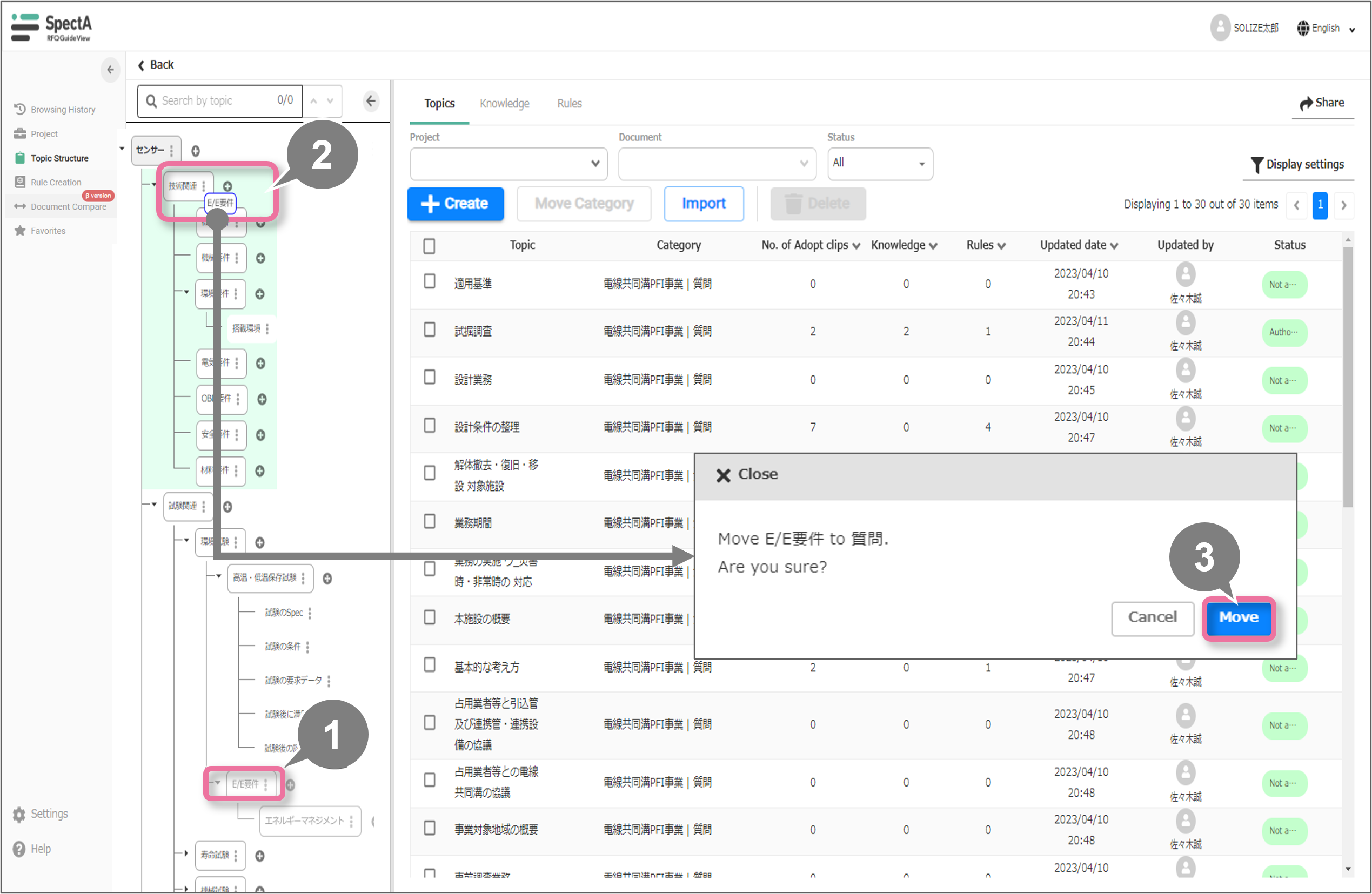1372x894 pixels.
Task: Check the checkbox for 適用基準 row
Action: coord(430,281)
